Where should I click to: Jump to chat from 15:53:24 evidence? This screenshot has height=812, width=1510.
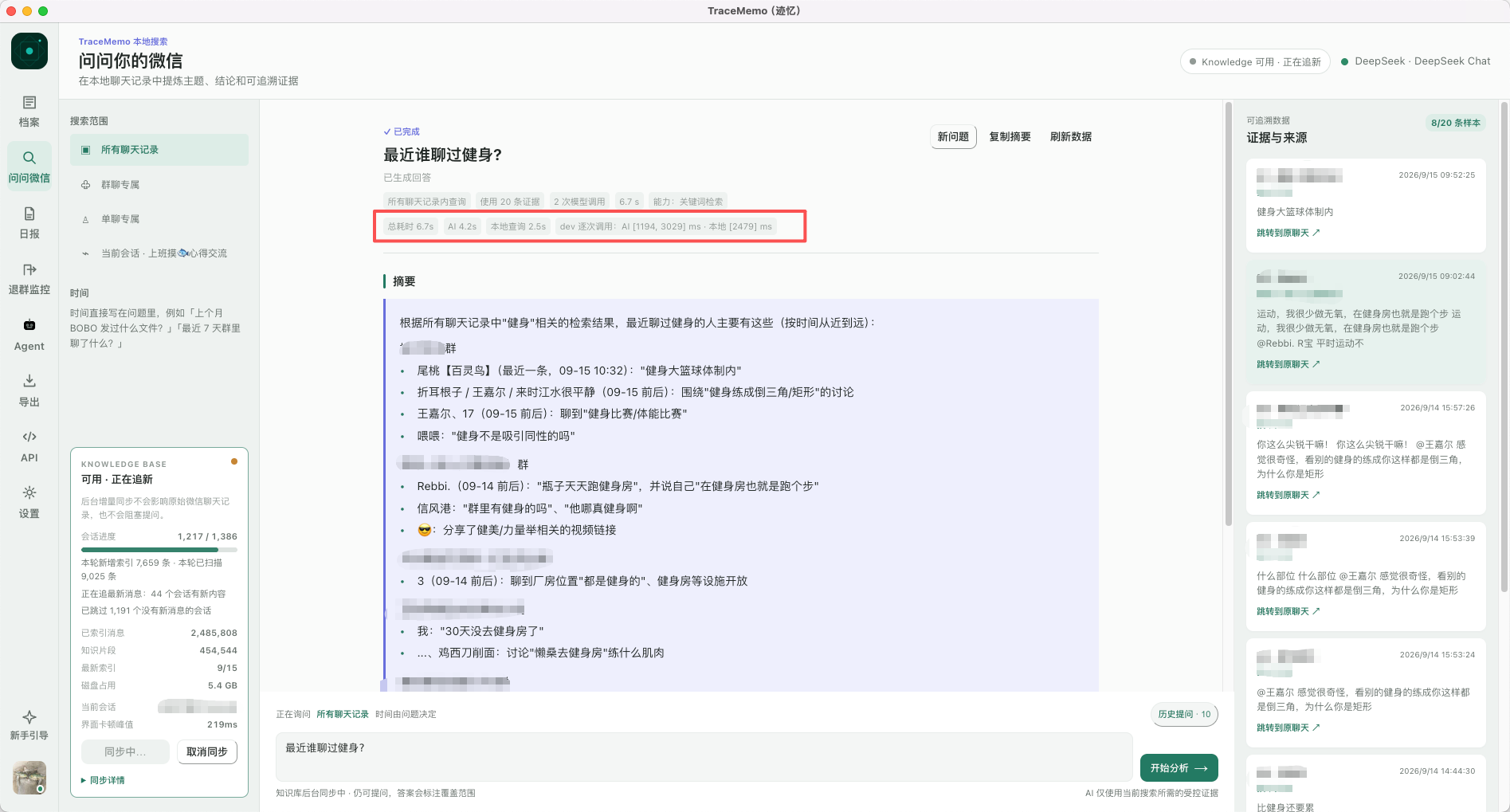(x=1288, y=728)
